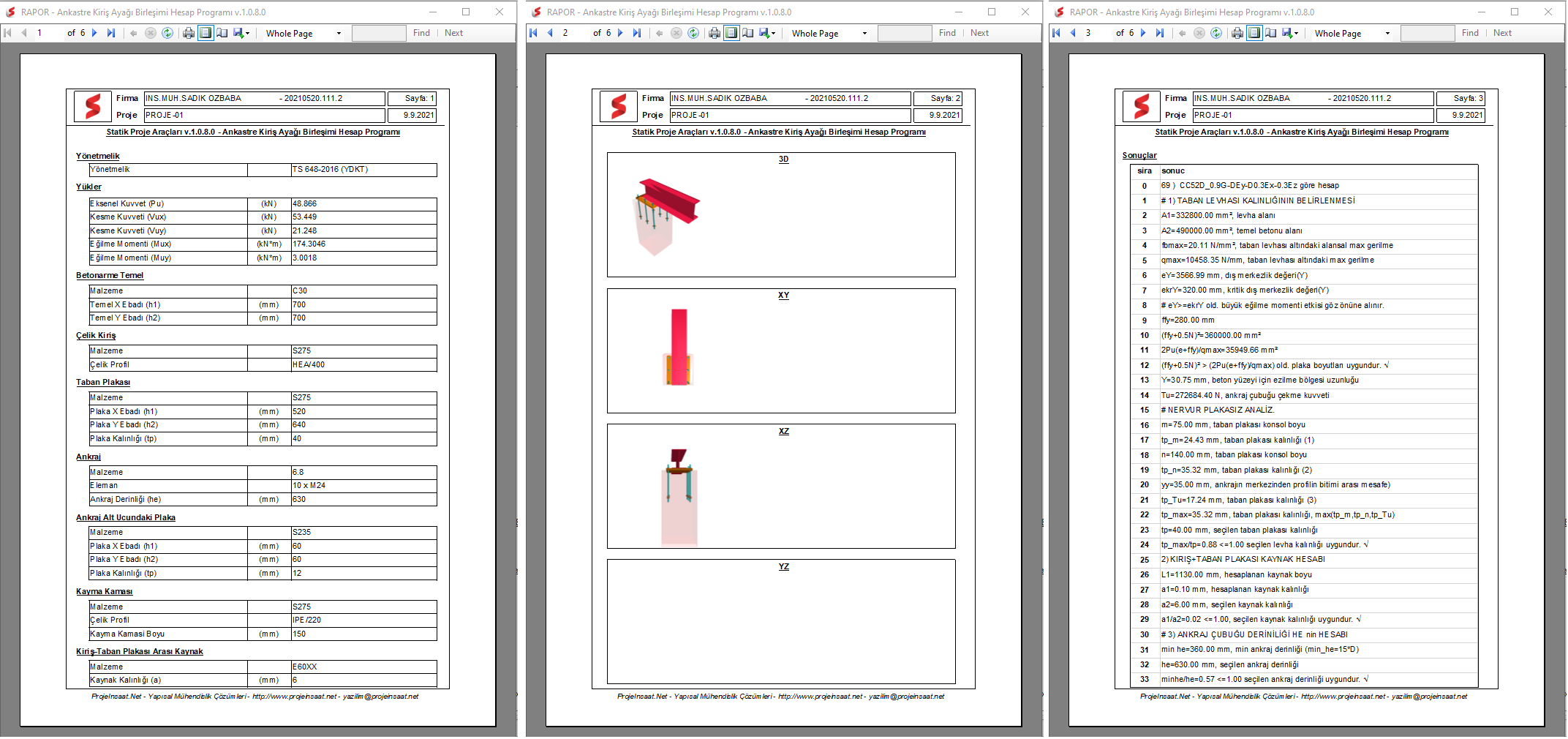Toggle Print Layout in page 3 window
The height and width of the screenshot is (739, 1568).
tap(1254, 33)
